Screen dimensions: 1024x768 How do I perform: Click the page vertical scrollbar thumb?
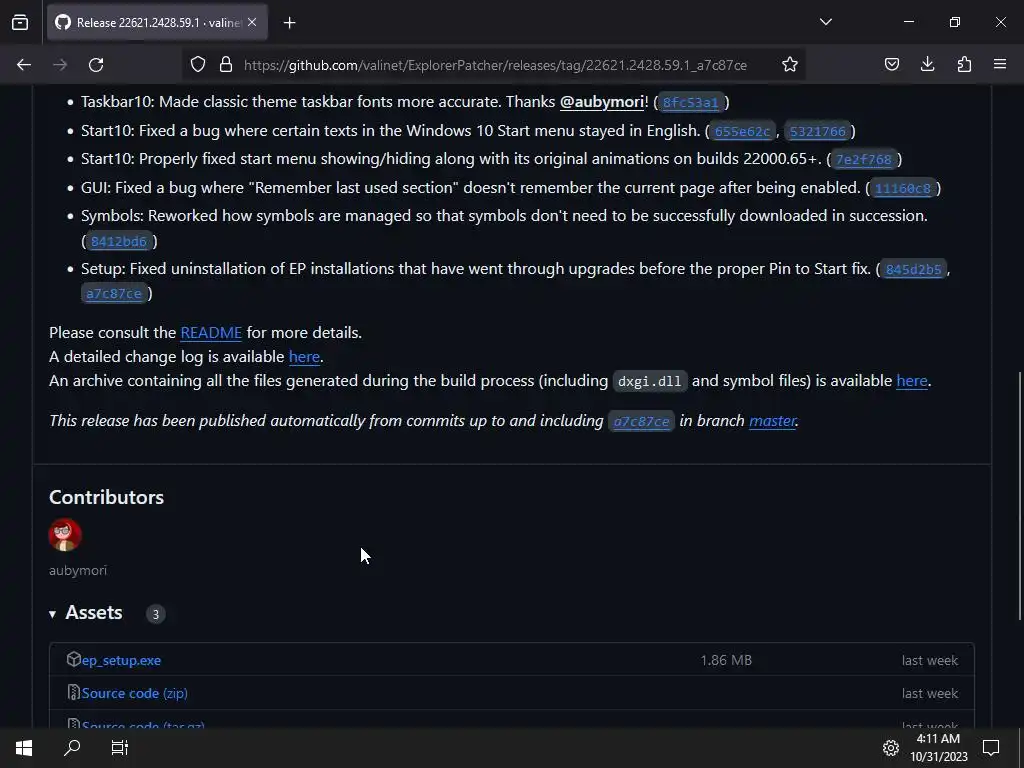[x=1019, y=496]
